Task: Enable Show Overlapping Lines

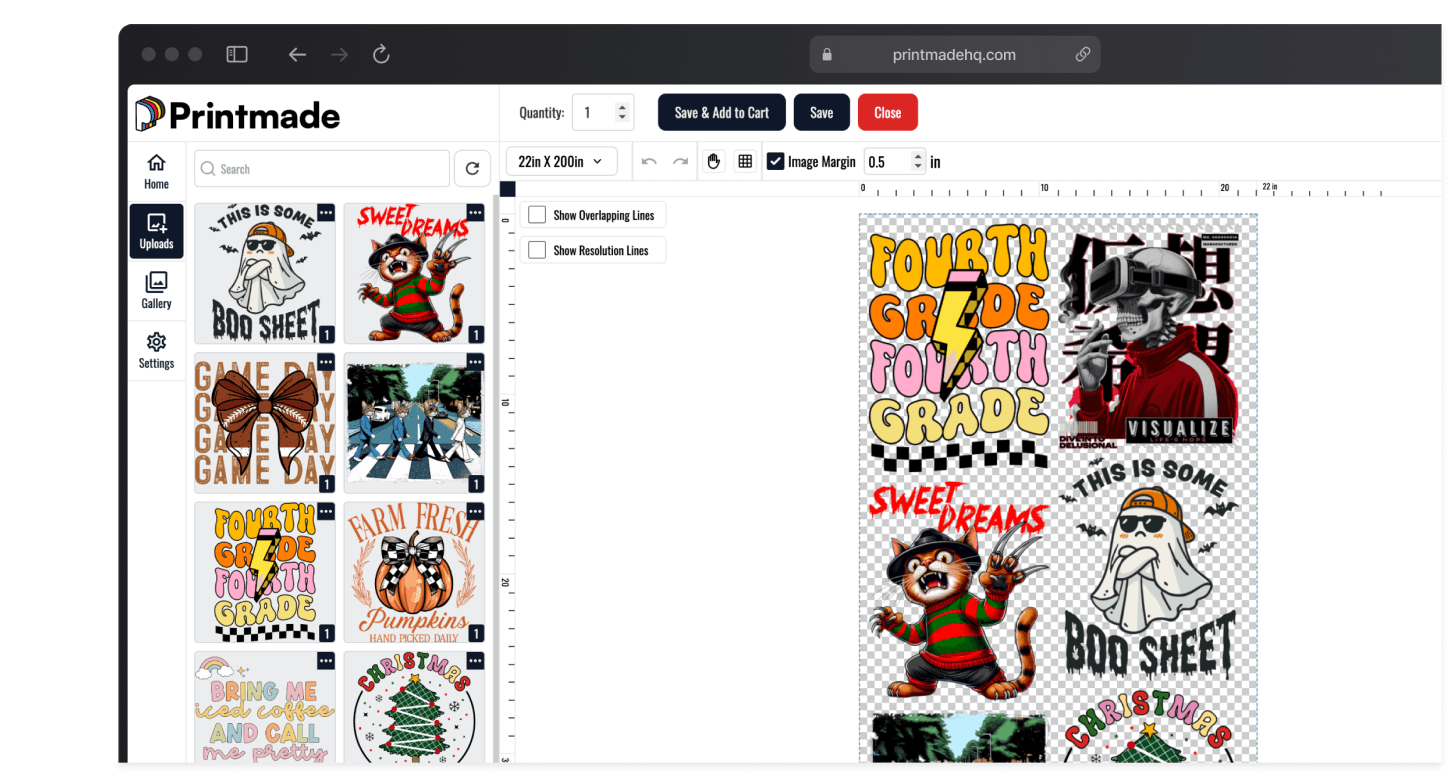Action: coord(537,215)
